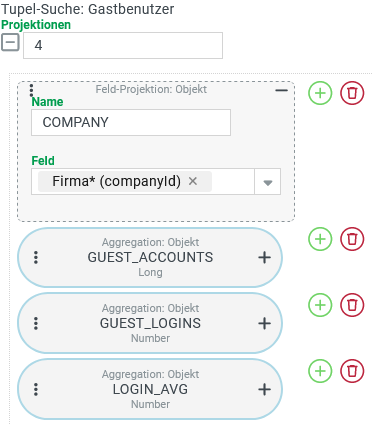This screenshot has height=425, width=372.
Task: Grab the GUEST_ACCOUNTS drag handle dots
Action: [x=36, y=257]
